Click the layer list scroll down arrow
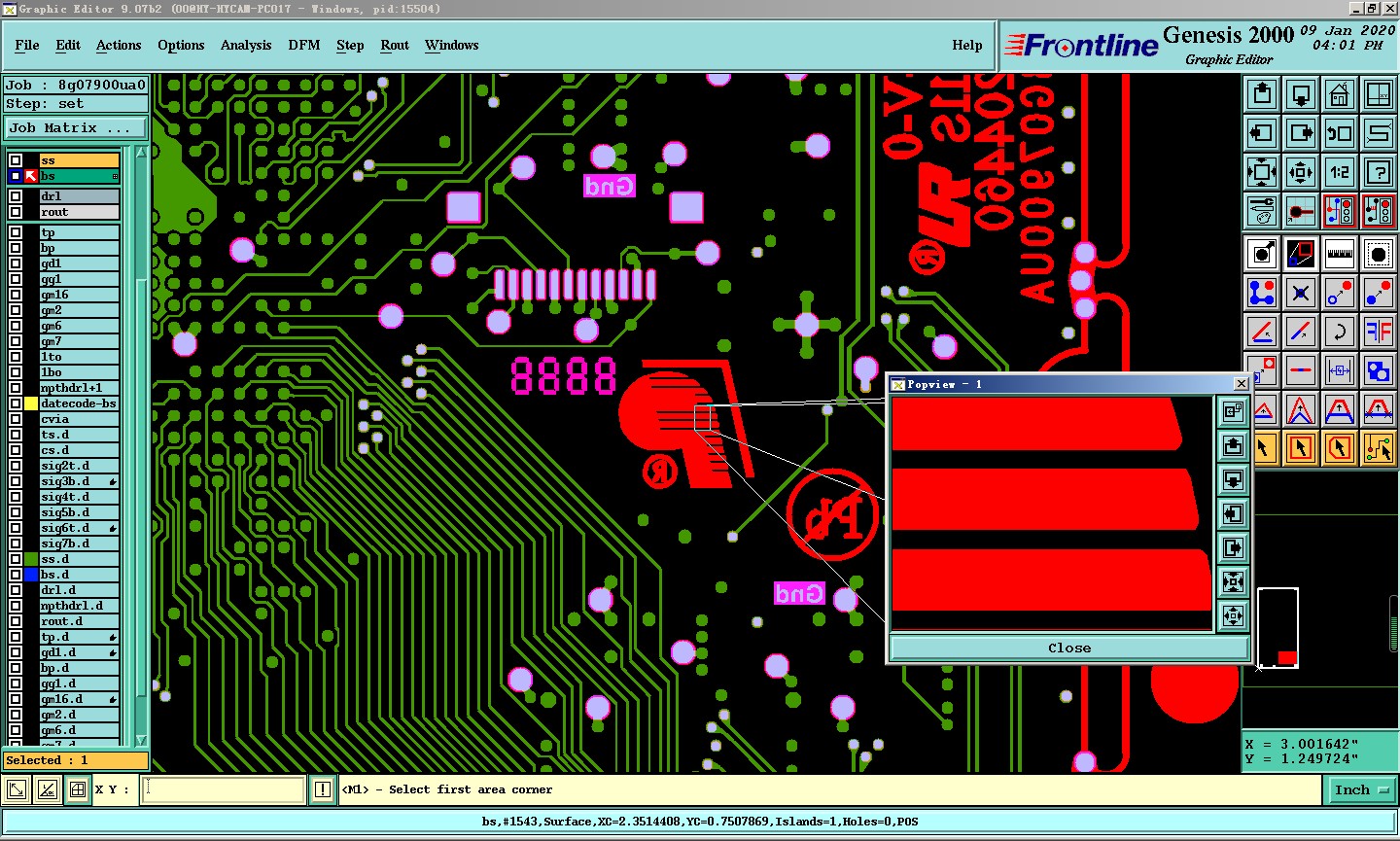Screen dimensions: 1400x841 point(141,740)
